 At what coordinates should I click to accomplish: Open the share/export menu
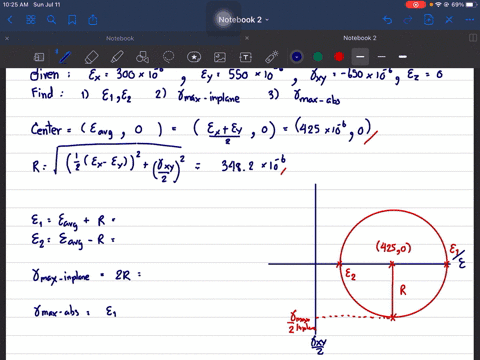(93, 20)
